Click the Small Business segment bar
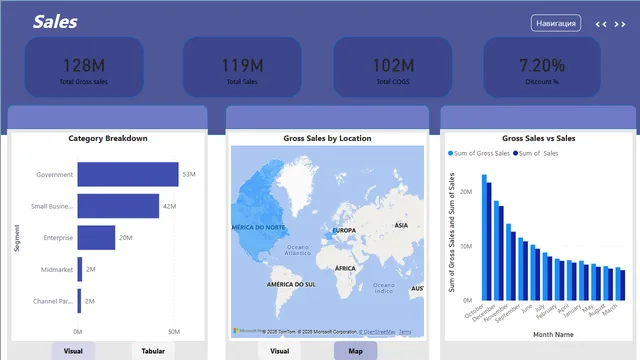Screen dimensions: 640x360 118,206
